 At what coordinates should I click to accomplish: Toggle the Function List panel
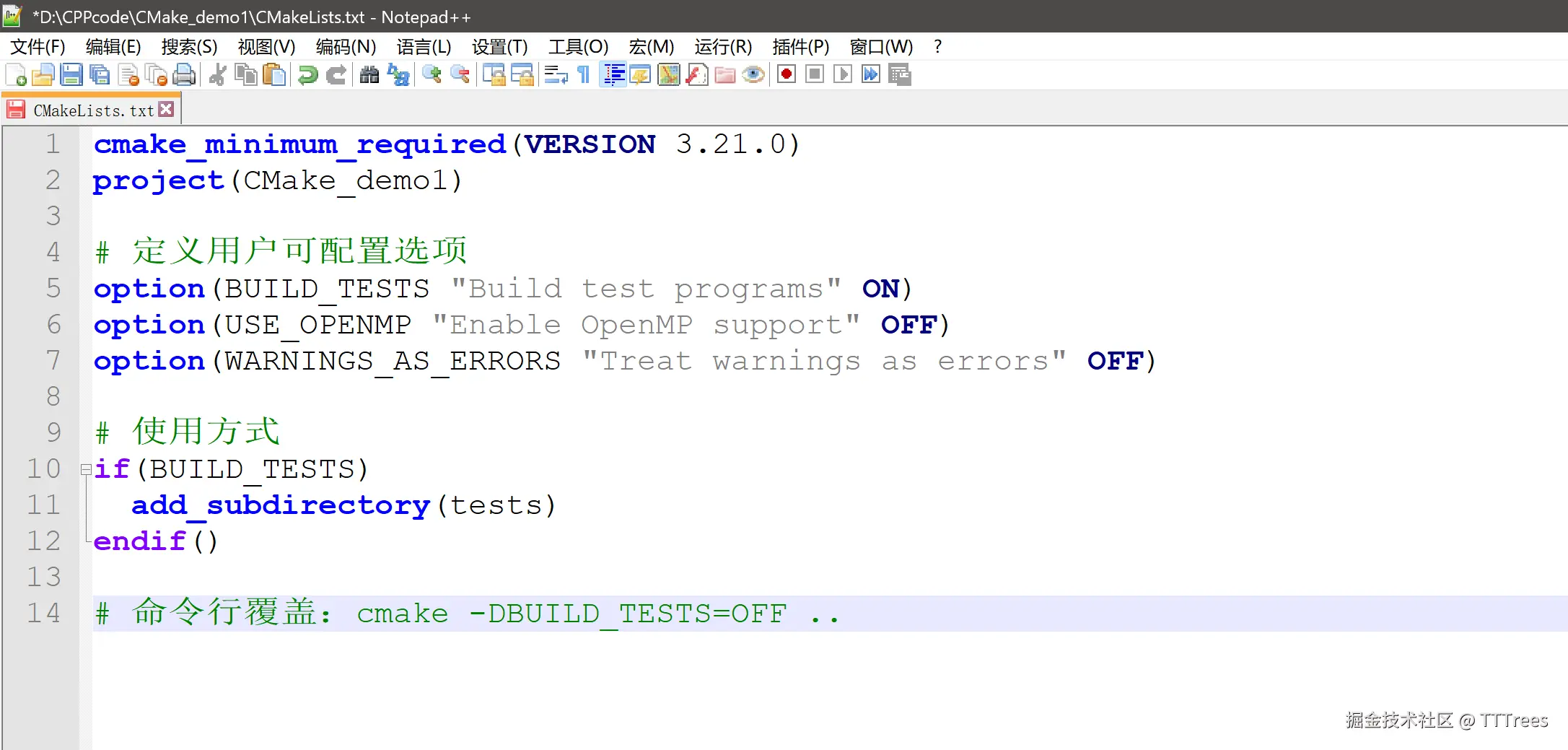(697, 74)
